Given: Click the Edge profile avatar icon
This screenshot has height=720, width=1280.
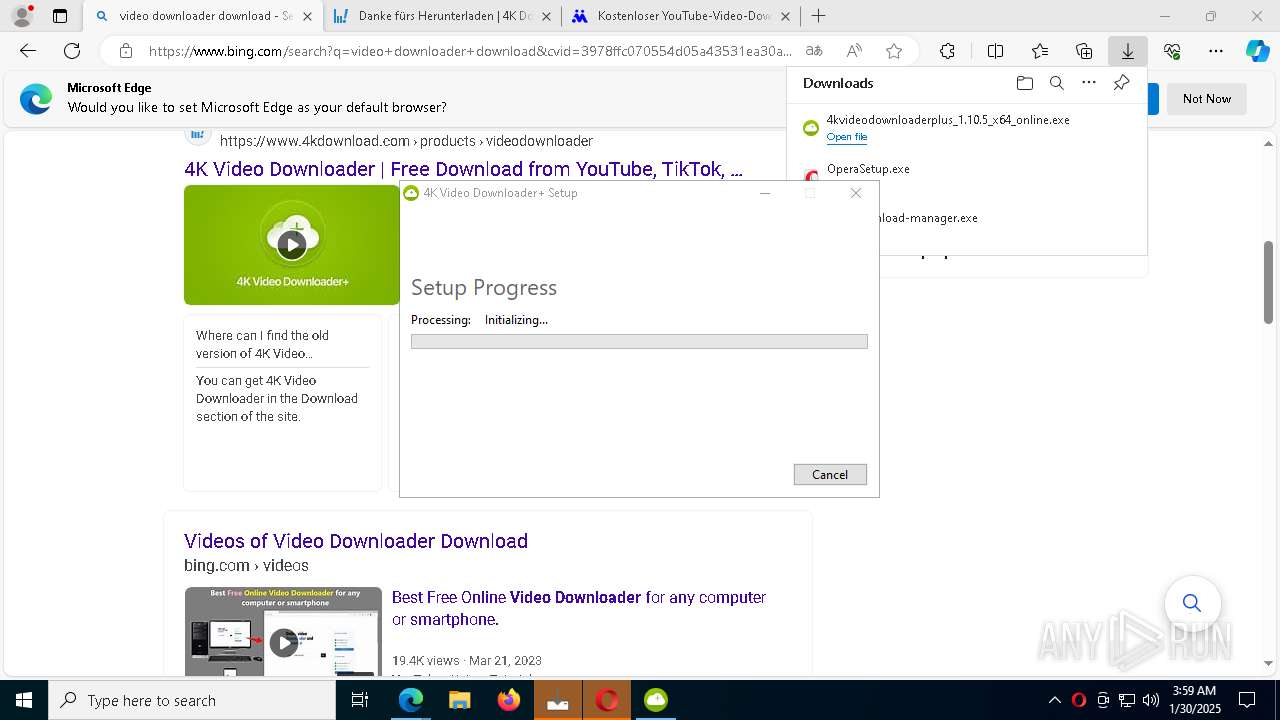Looking at the screenshot, I should coord(22,16).
